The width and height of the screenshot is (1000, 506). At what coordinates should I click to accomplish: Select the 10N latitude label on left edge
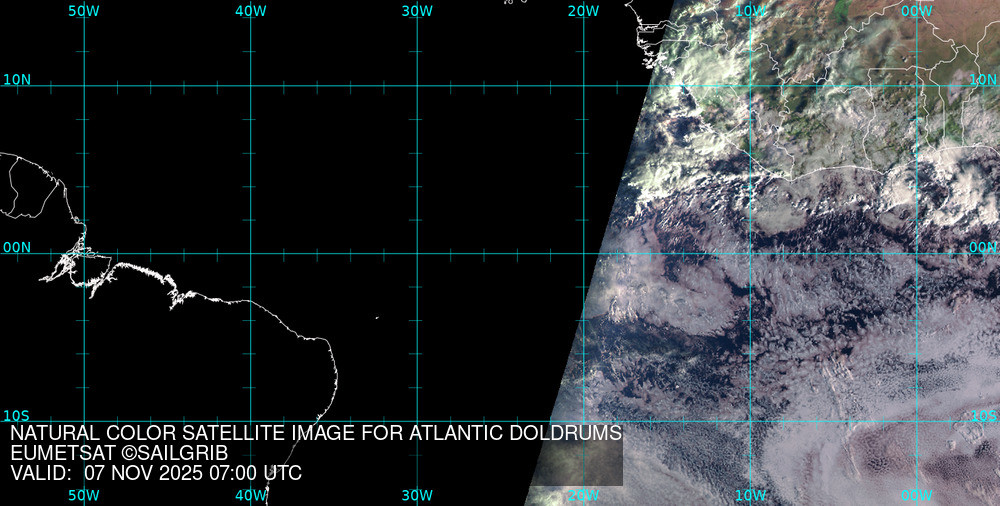coord(17,79)
